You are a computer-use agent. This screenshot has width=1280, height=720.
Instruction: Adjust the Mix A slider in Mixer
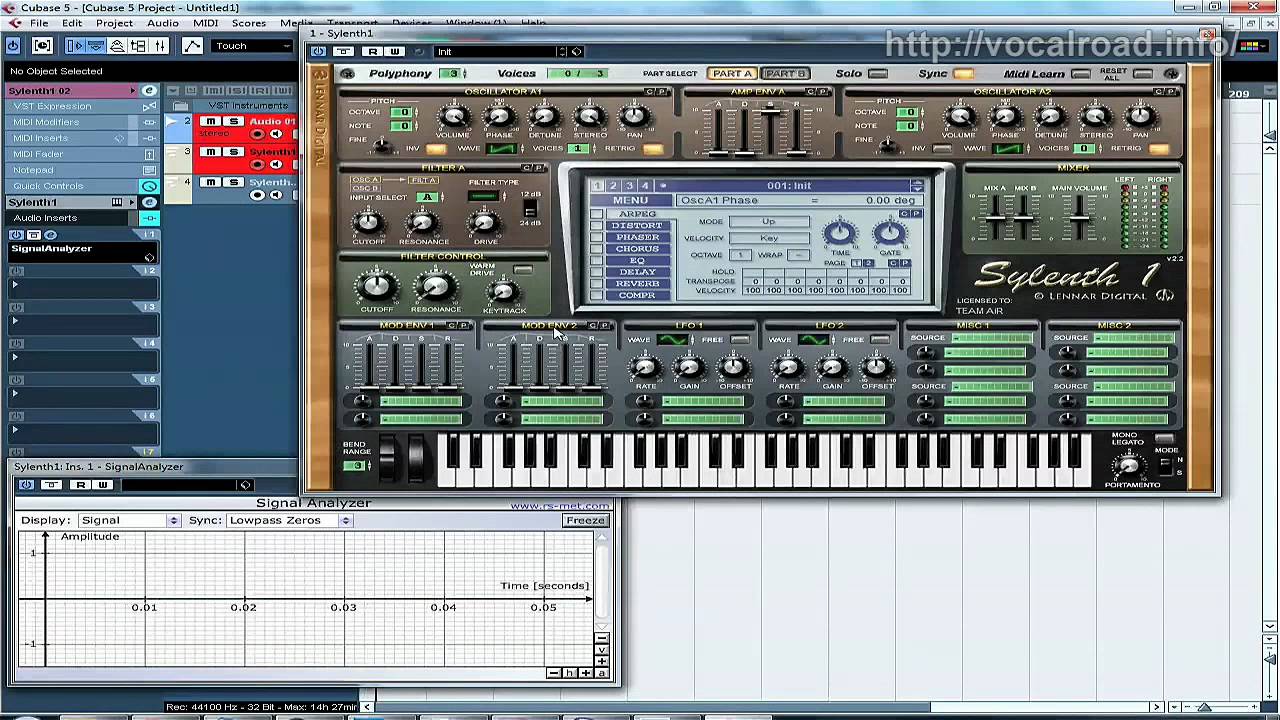pos(995,216)
